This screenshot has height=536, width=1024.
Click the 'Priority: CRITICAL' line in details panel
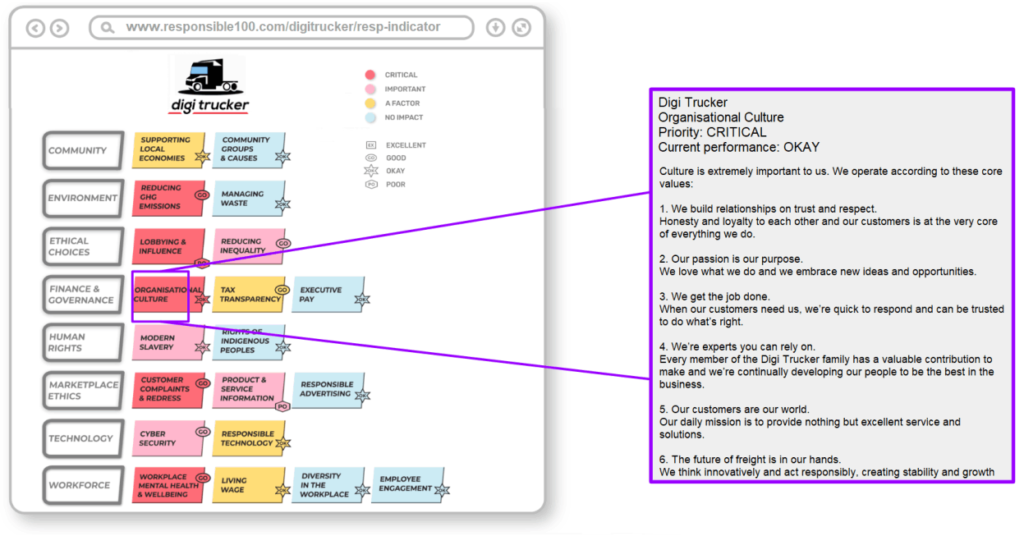click(712, 133)
